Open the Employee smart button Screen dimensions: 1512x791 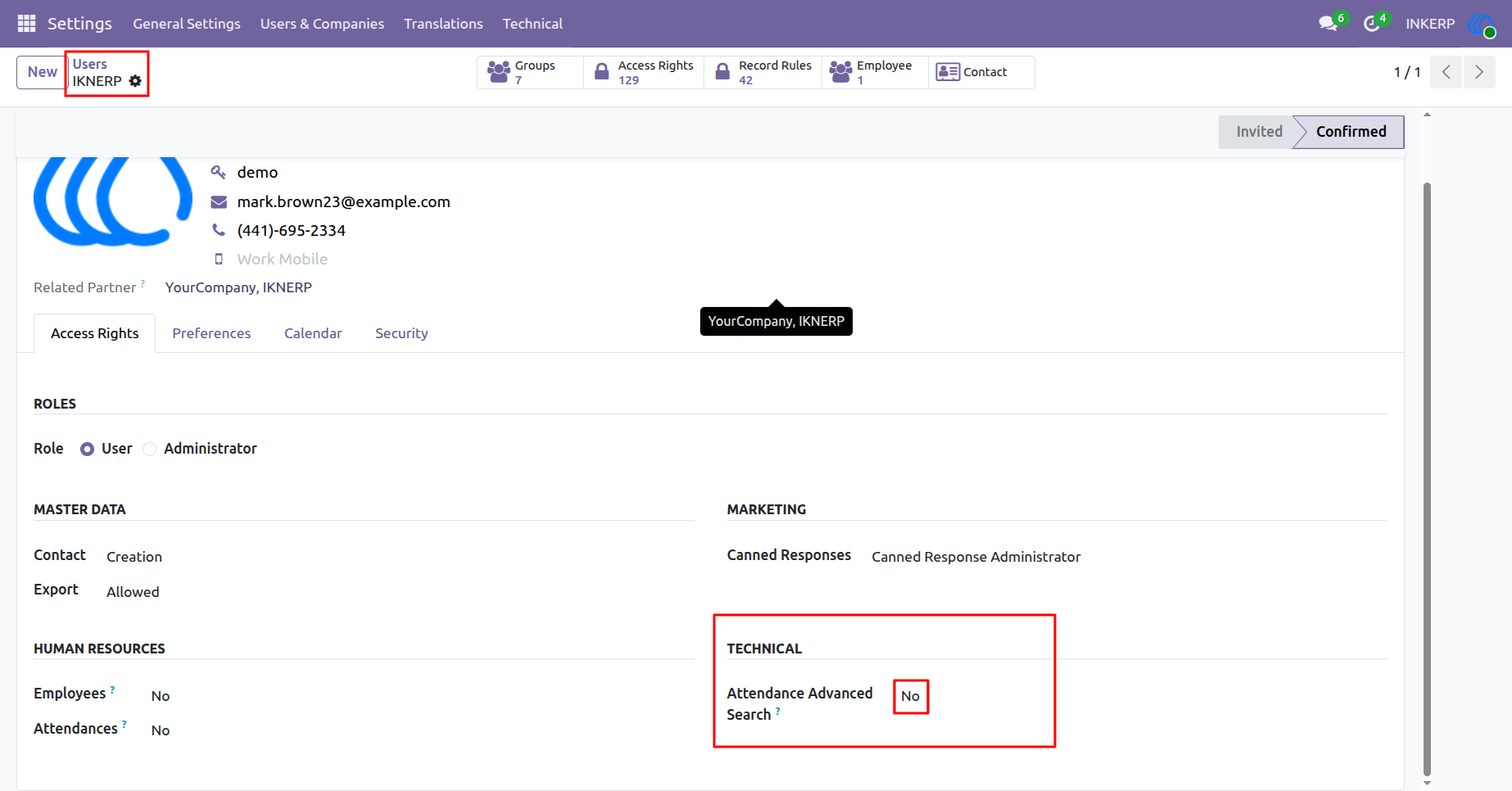875,72
